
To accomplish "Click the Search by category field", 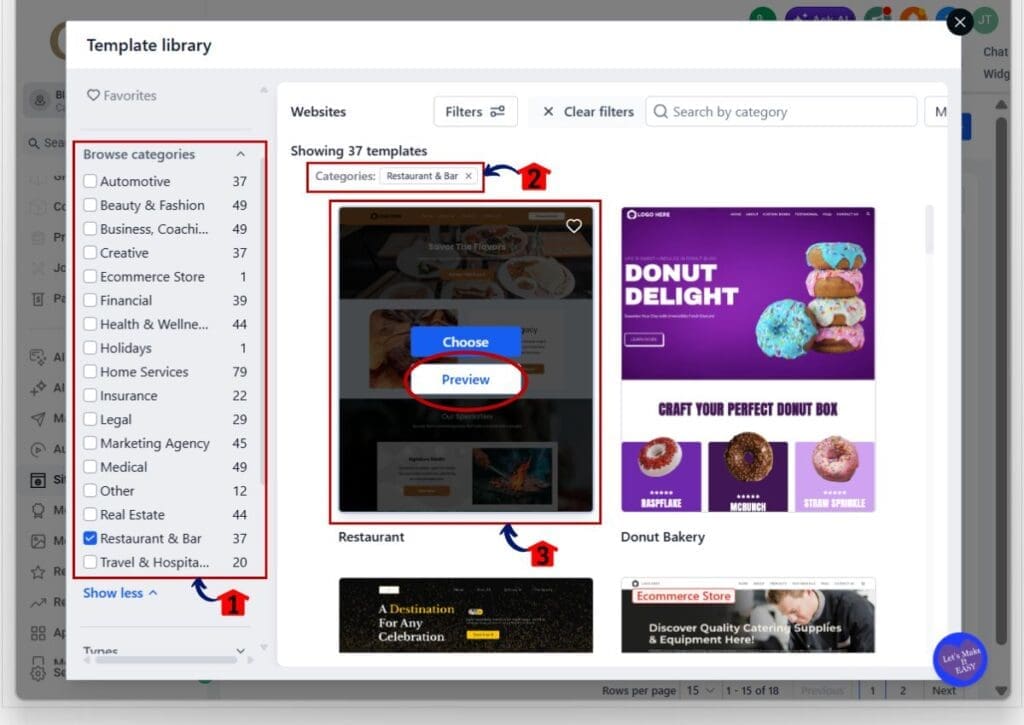I will (781, 112).
